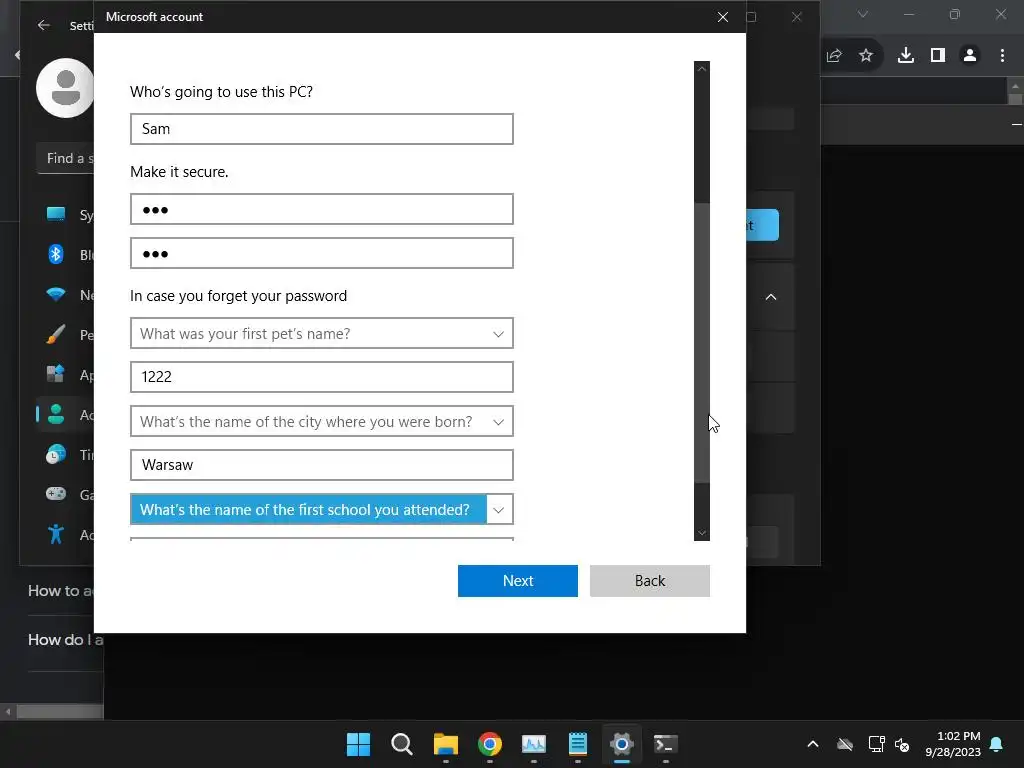Open Personalization brush icon in Settings sidebar

point(56,334)
